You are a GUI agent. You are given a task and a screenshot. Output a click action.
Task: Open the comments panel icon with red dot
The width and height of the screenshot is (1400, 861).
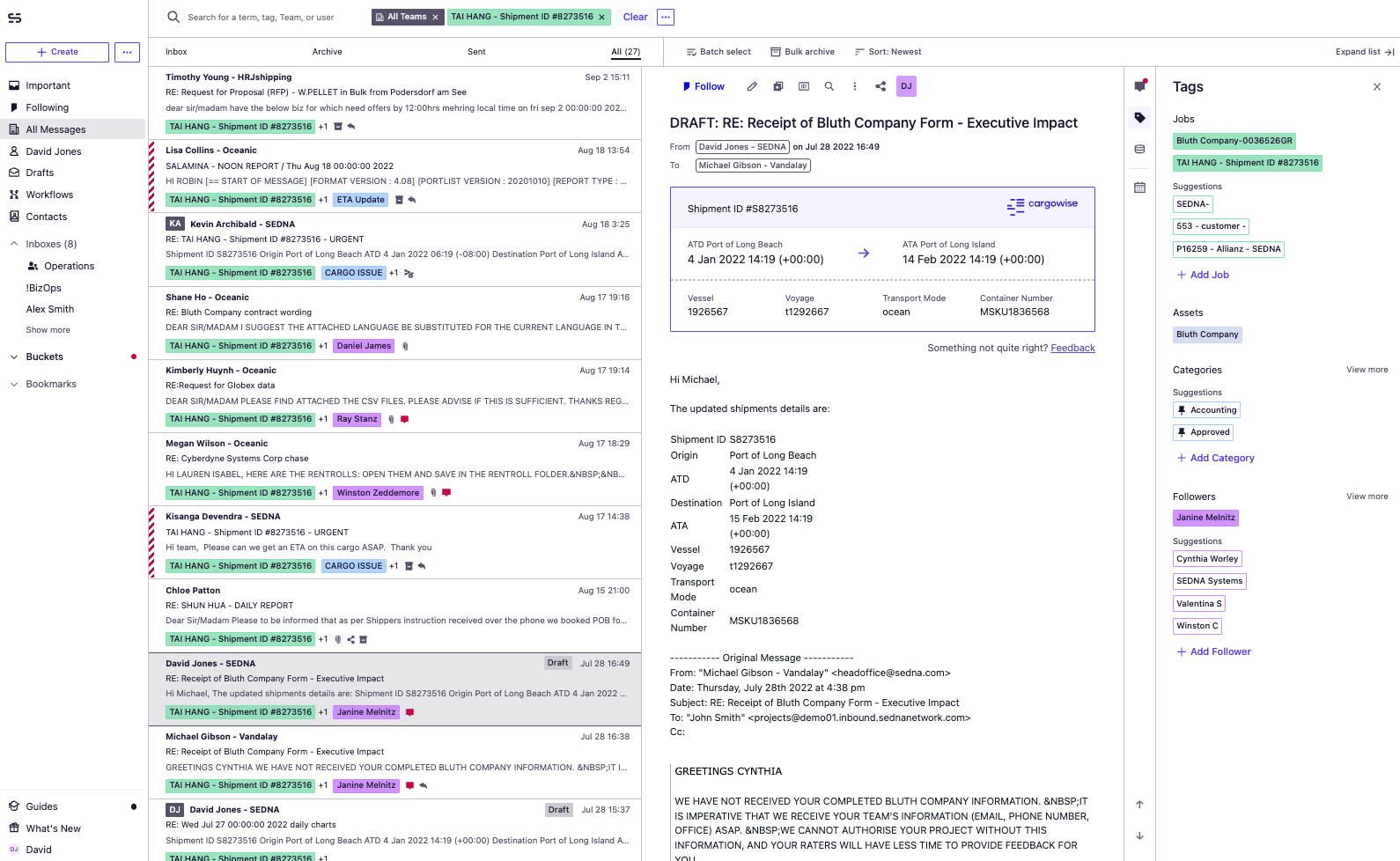(1140, 86)
